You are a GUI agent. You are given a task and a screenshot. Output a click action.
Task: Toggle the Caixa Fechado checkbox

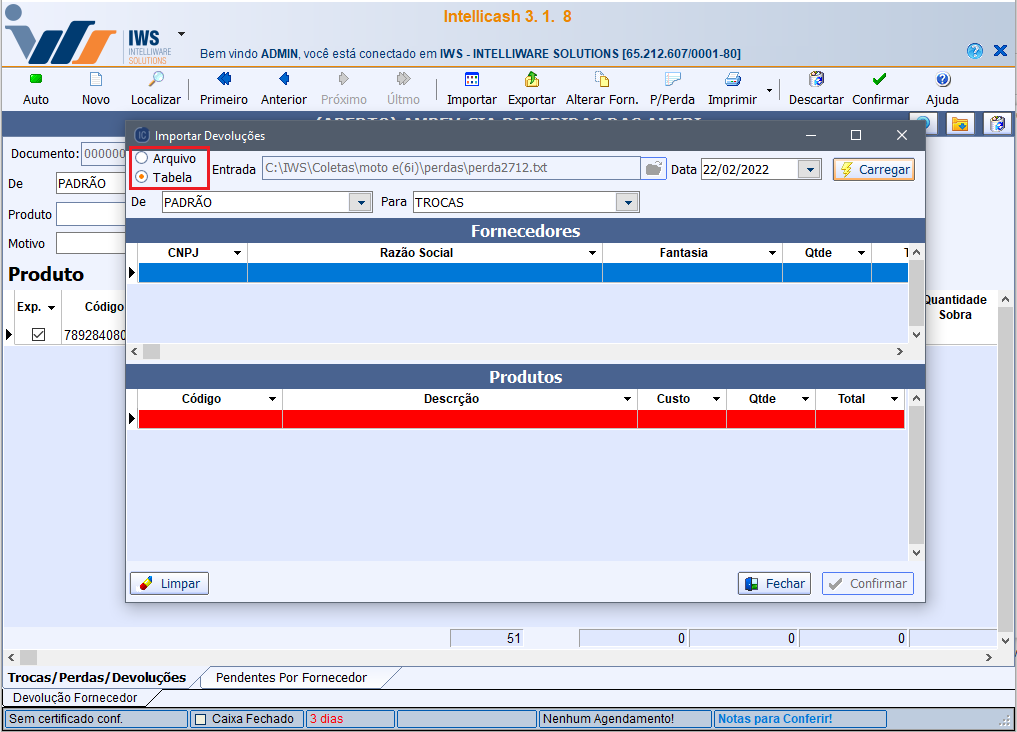200,719
